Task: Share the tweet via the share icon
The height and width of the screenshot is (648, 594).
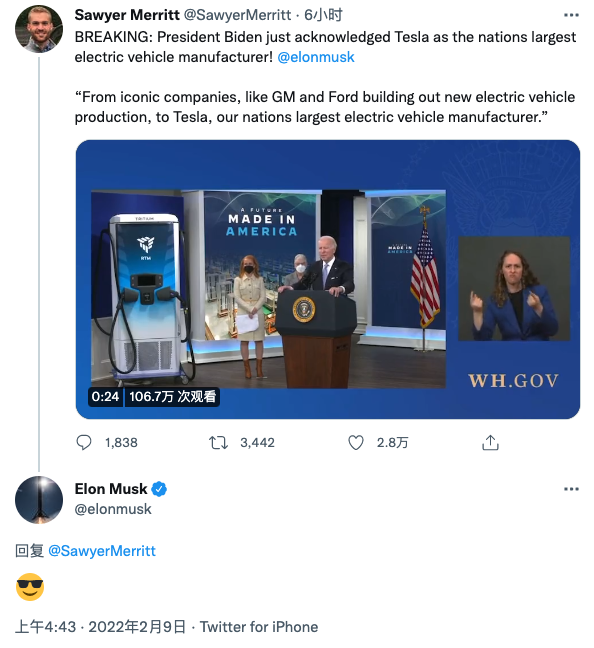Action: point(490,443)
